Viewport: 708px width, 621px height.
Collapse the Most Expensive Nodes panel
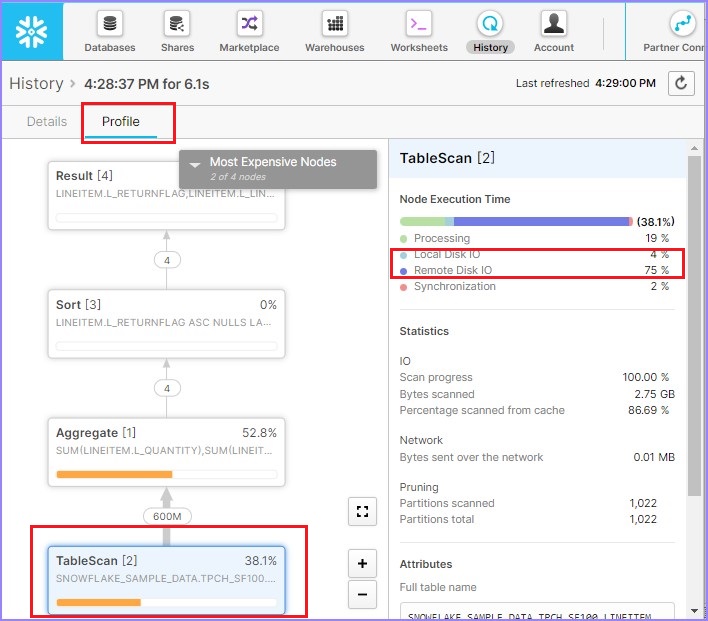tap(195, 163)
